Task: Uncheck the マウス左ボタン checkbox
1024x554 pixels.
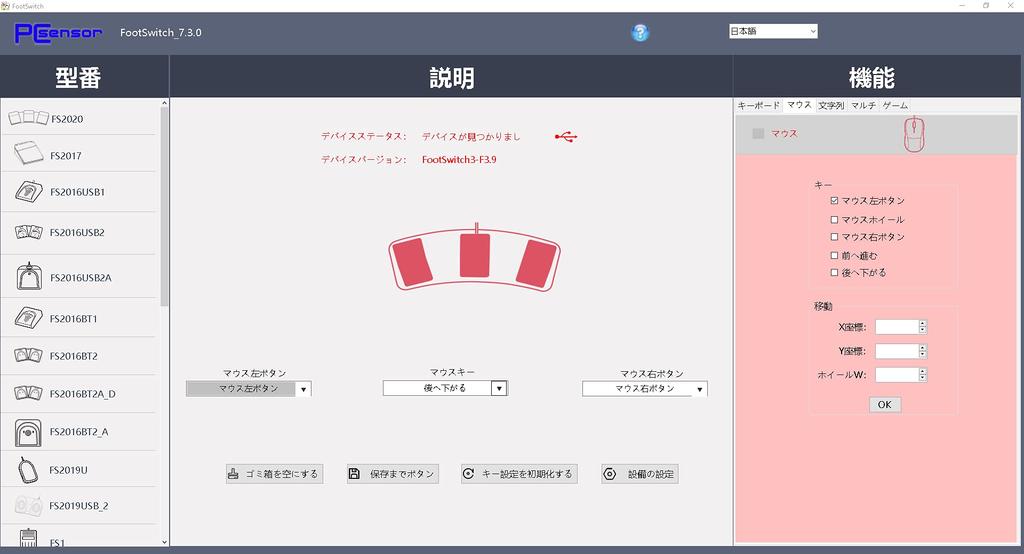Action: point(835,201)
